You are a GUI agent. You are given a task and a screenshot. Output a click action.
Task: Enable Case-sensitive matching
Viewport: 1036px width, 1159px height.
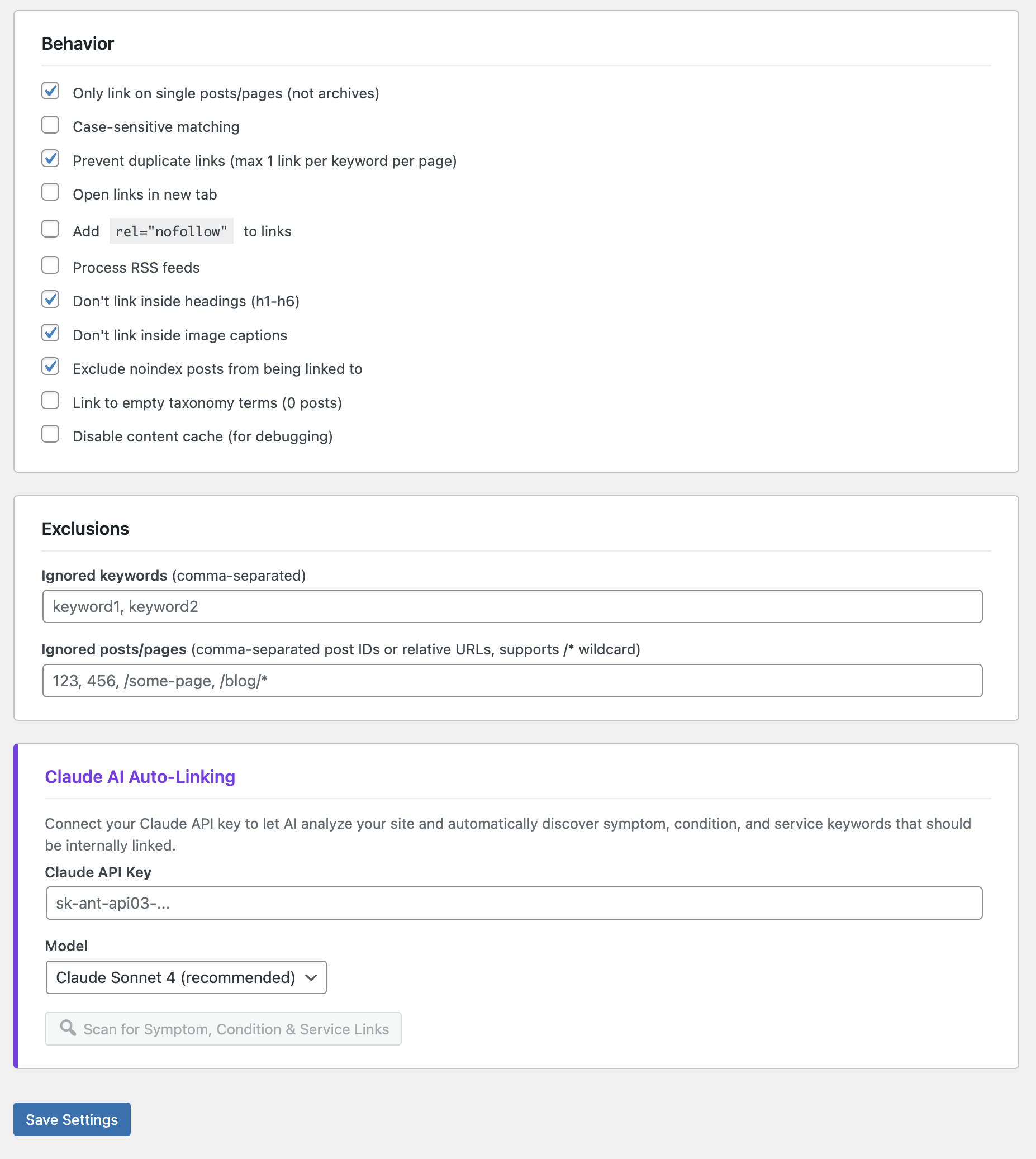(x=50, y=125)
